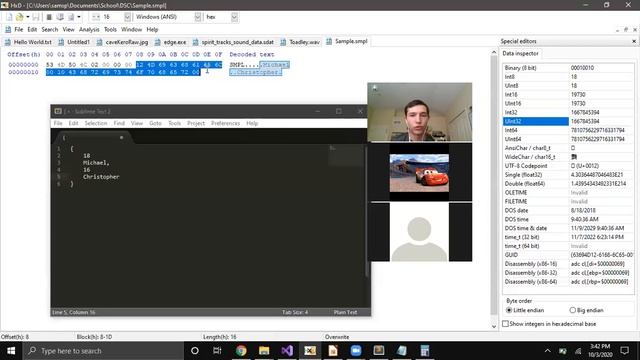Click the Open file folder icon
The image size is (640, 360).
(19, 17)
